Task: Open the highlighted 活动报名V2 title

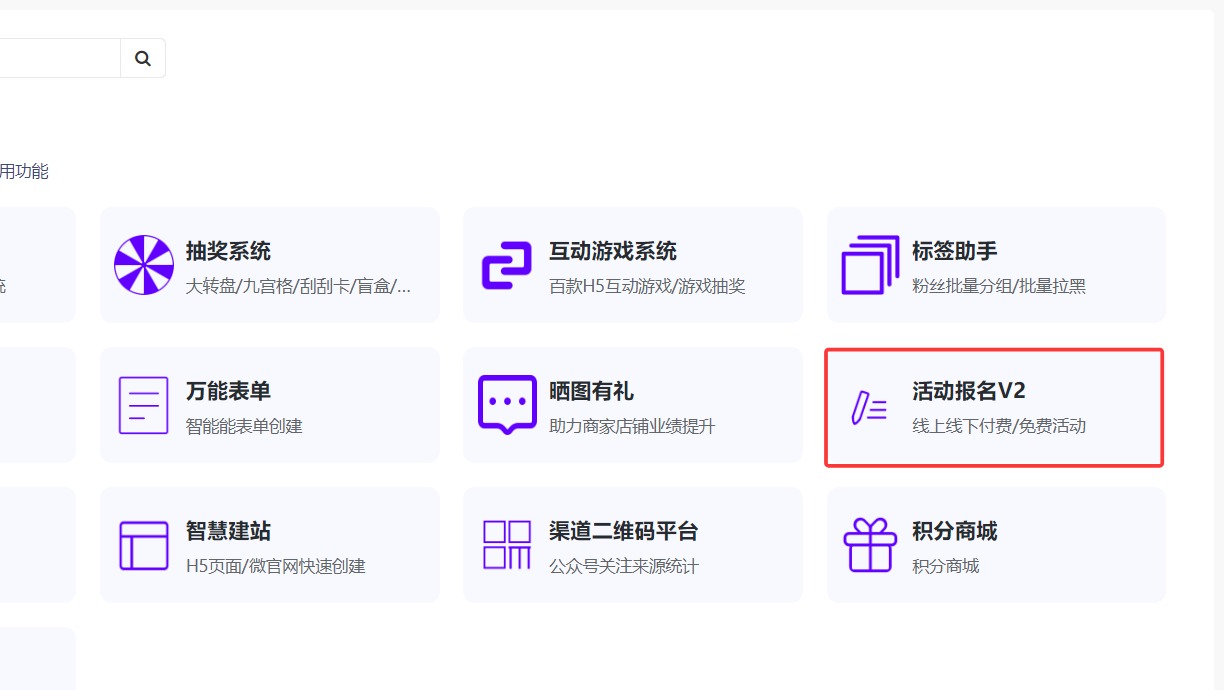Action: click(968, 391)
